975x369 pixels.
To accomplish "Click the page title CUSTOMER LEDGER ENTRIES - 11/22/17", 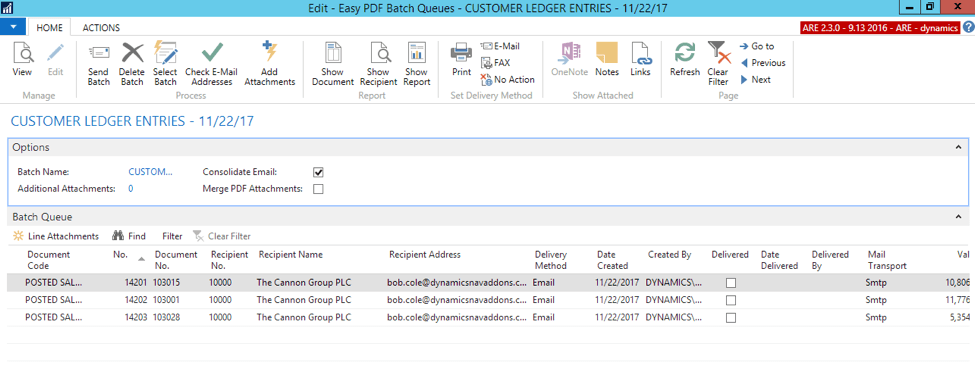I will coord(132,121).
